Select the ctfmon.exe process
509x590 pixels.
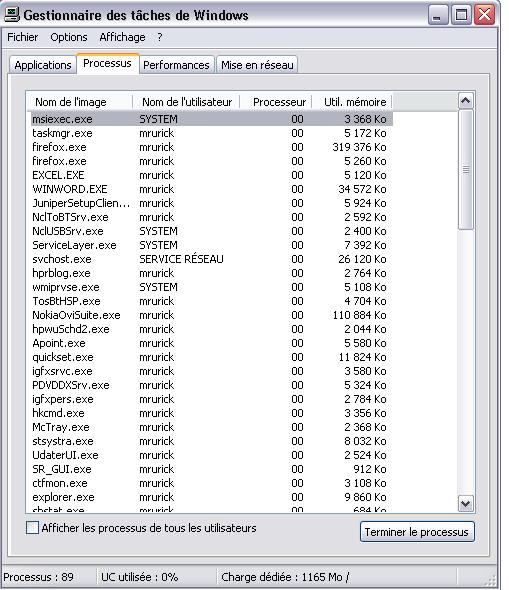[x=211, y=483]
